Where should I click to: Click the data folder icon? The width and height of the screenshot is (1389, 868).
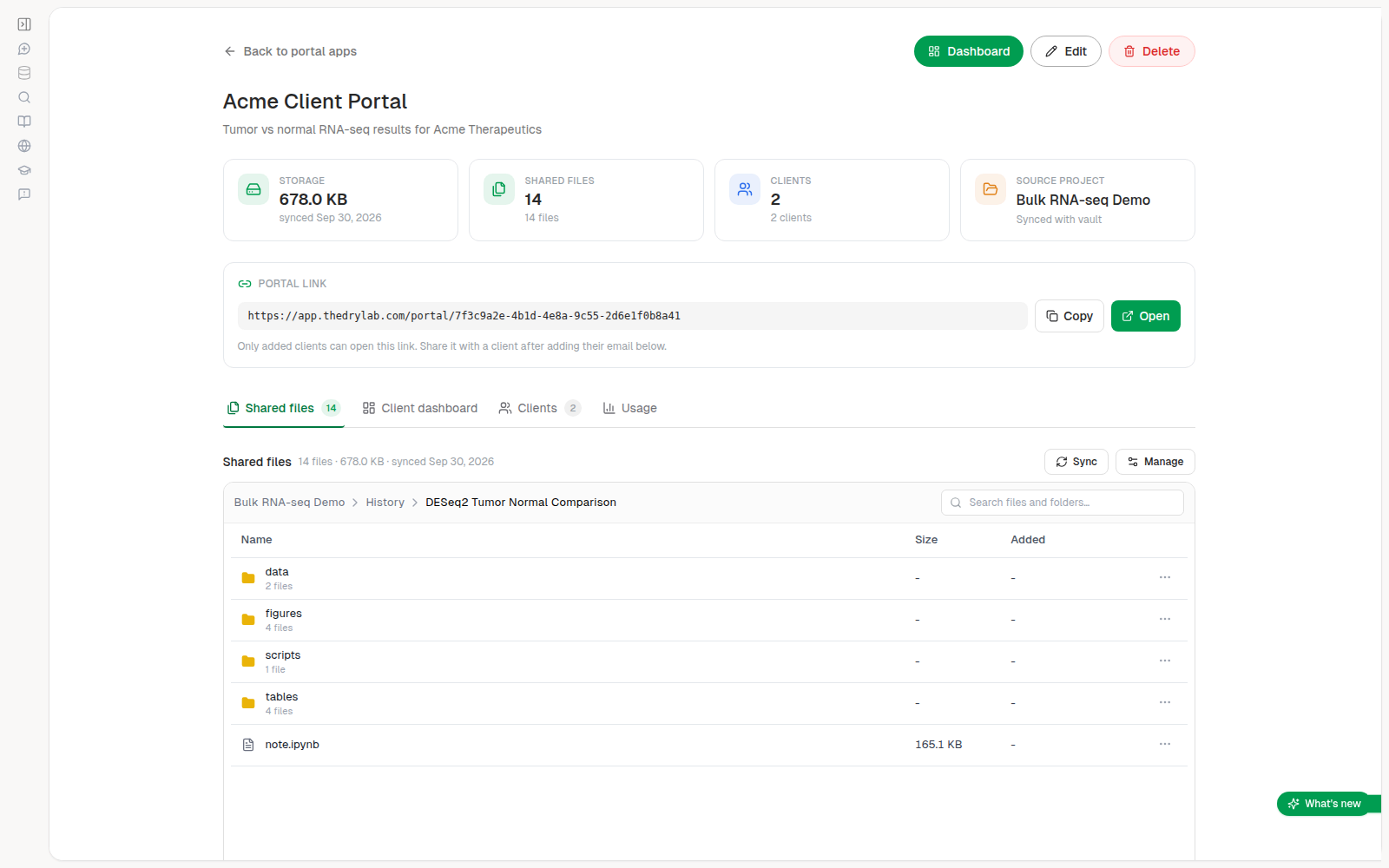point(248,578)
